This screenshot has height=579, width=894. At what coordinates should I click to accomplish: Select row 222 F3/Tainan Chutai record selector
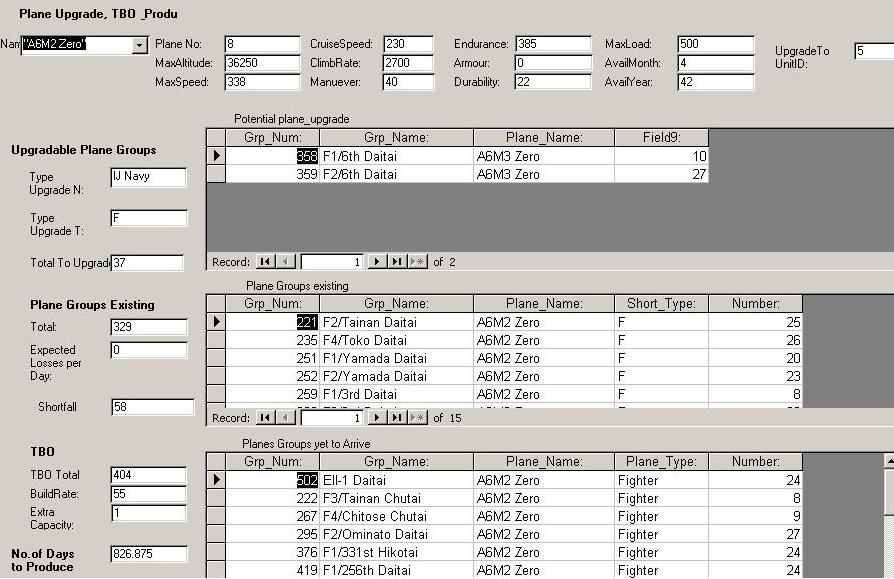[216, 498]
